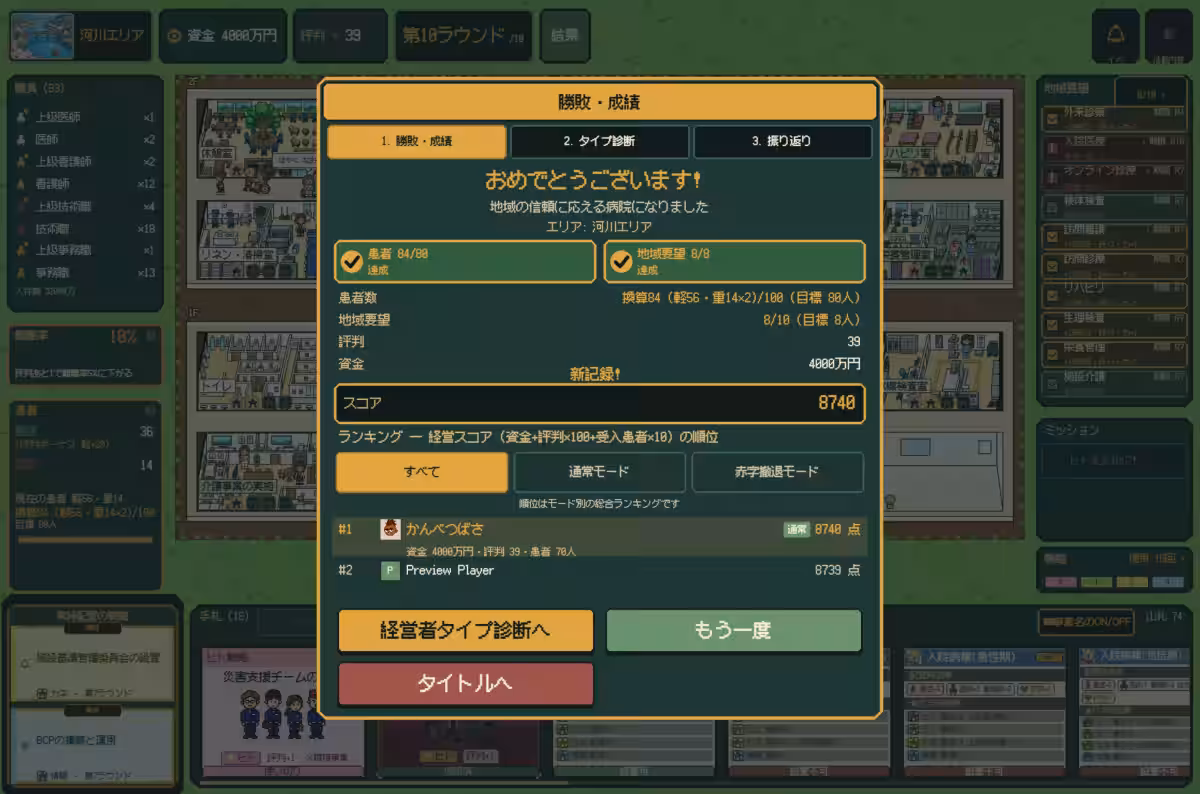Toggle the 検体検査 checkbox in right panel

1052,207
